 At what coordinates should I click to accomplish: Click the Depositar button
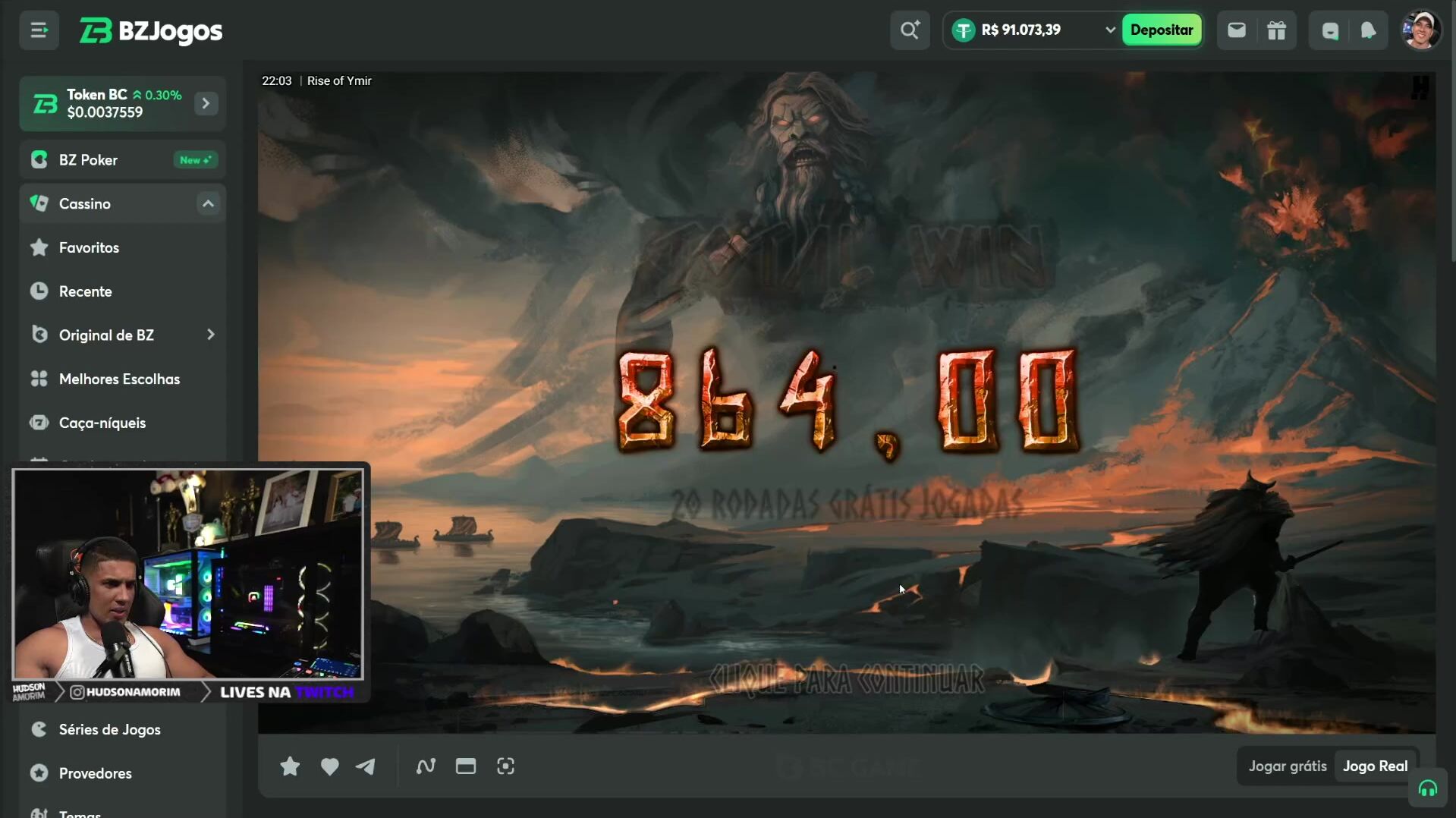[1161, 30]
